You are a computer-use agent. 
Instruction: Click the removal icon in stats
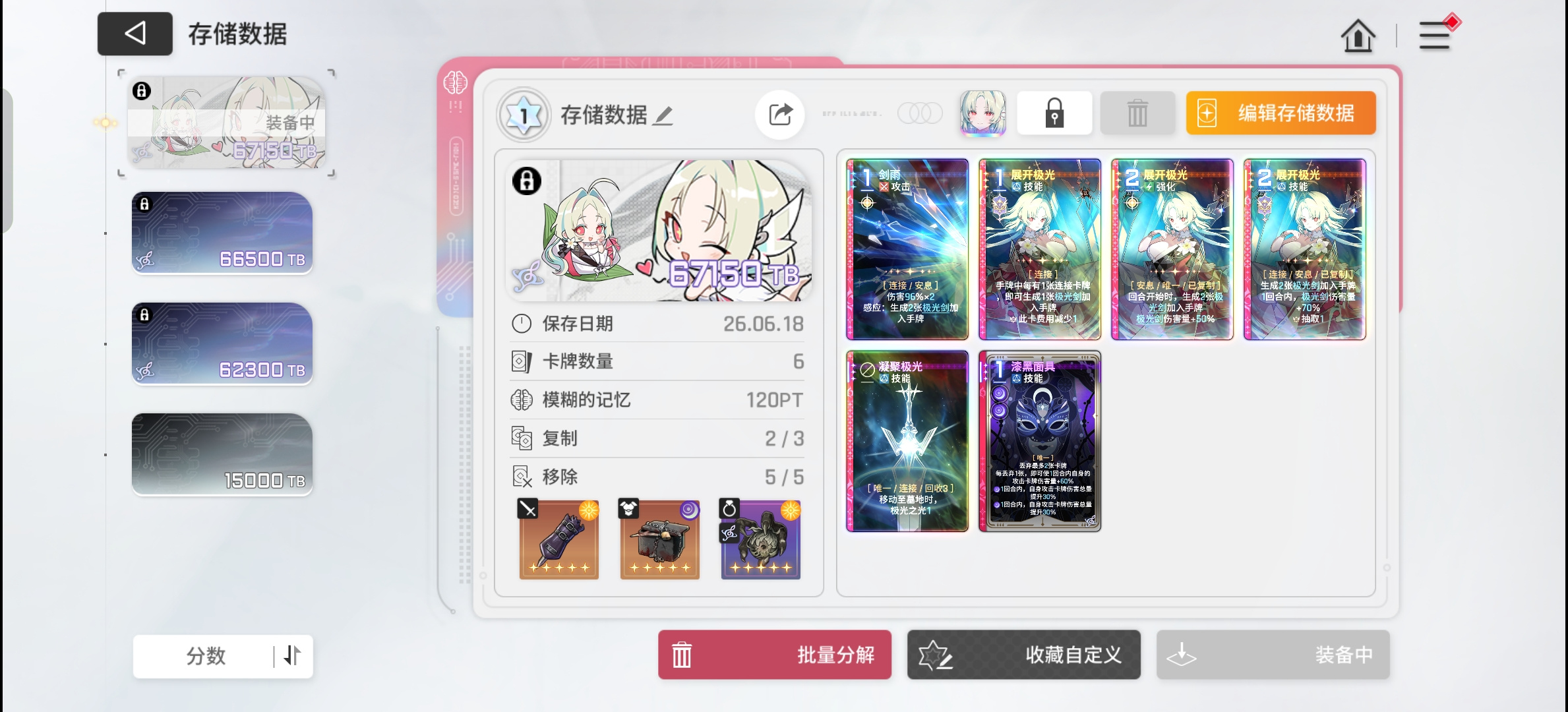[x=522, y=477]
